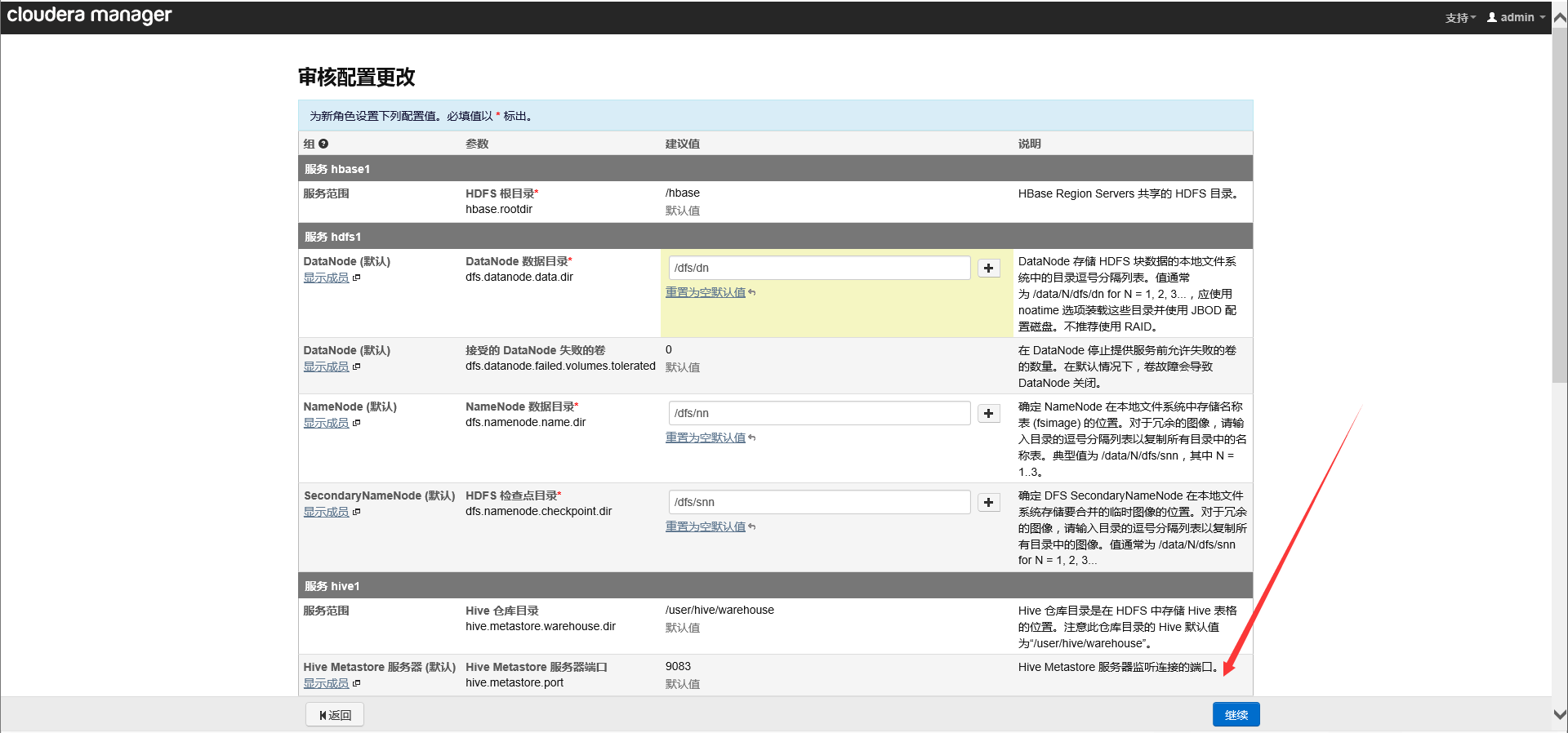1568x733 pixels.
Task: Open the admin account dropdown
Action: (1517, 17)
